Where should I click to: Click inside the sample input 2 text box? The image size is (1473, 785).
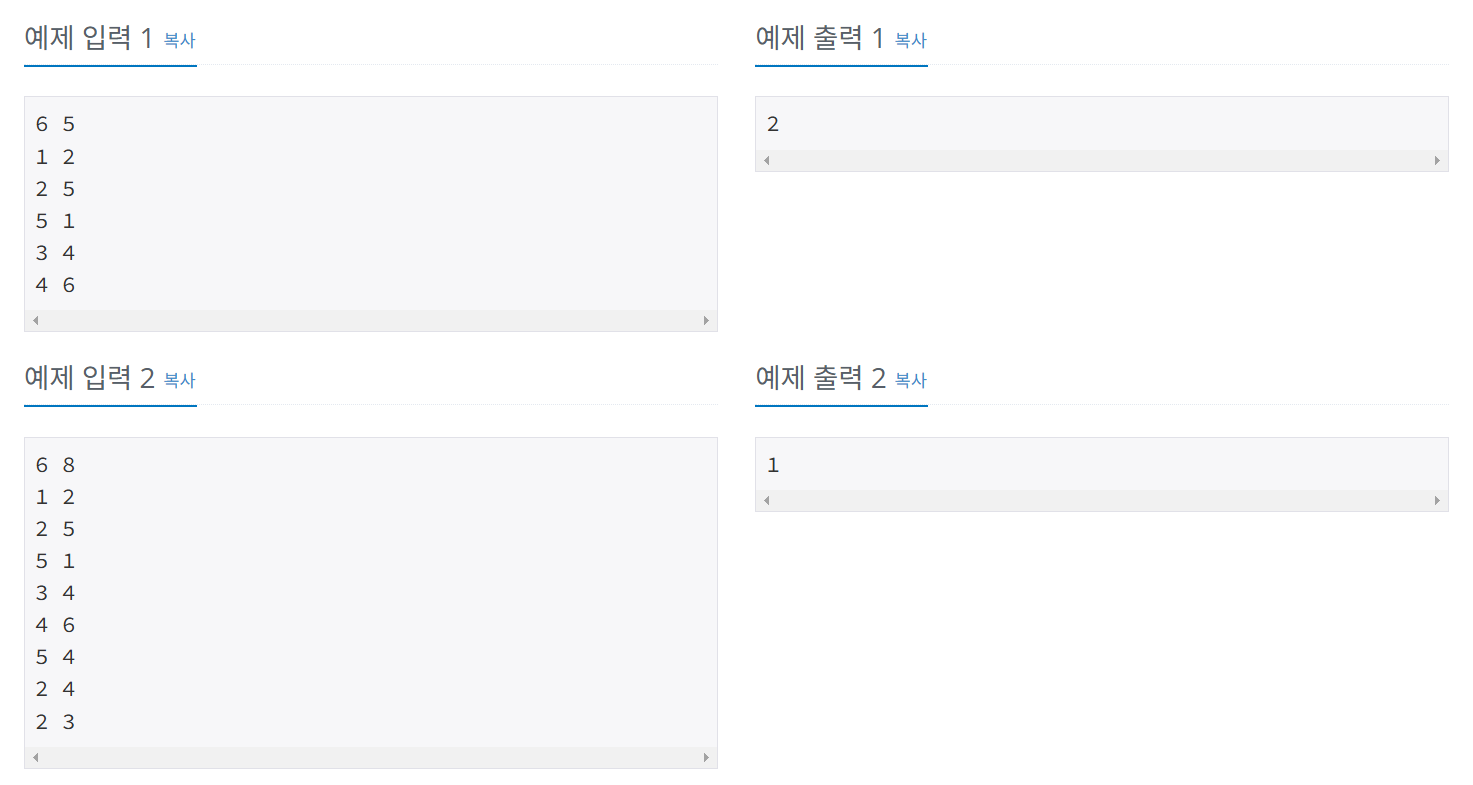(x=370, y=590)
